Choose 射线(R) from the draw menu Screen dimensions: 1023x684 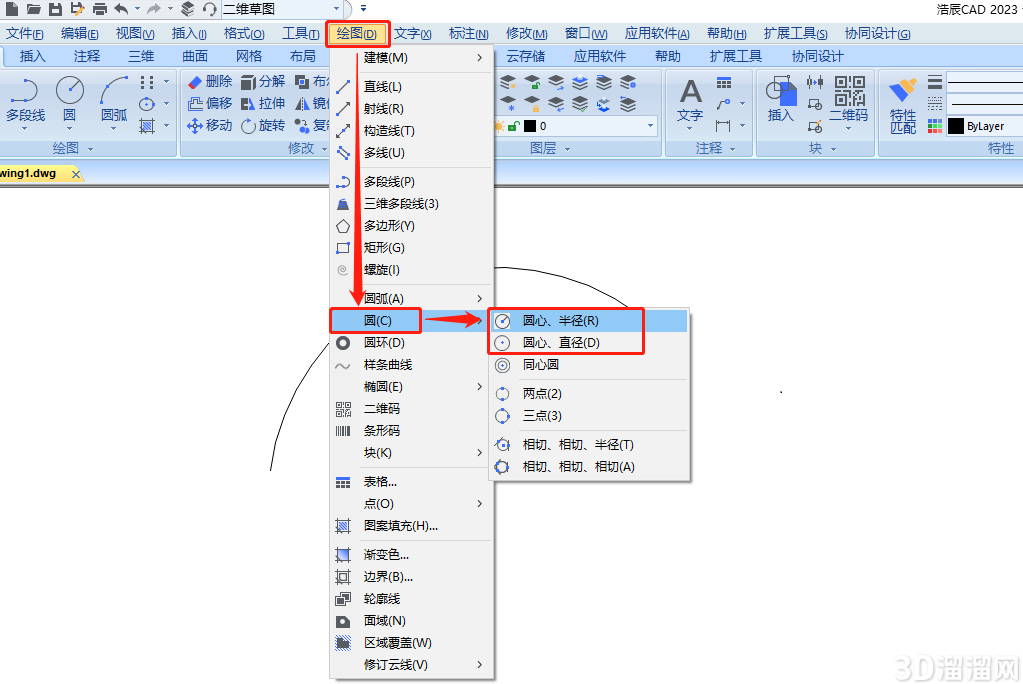pos(411,108)
